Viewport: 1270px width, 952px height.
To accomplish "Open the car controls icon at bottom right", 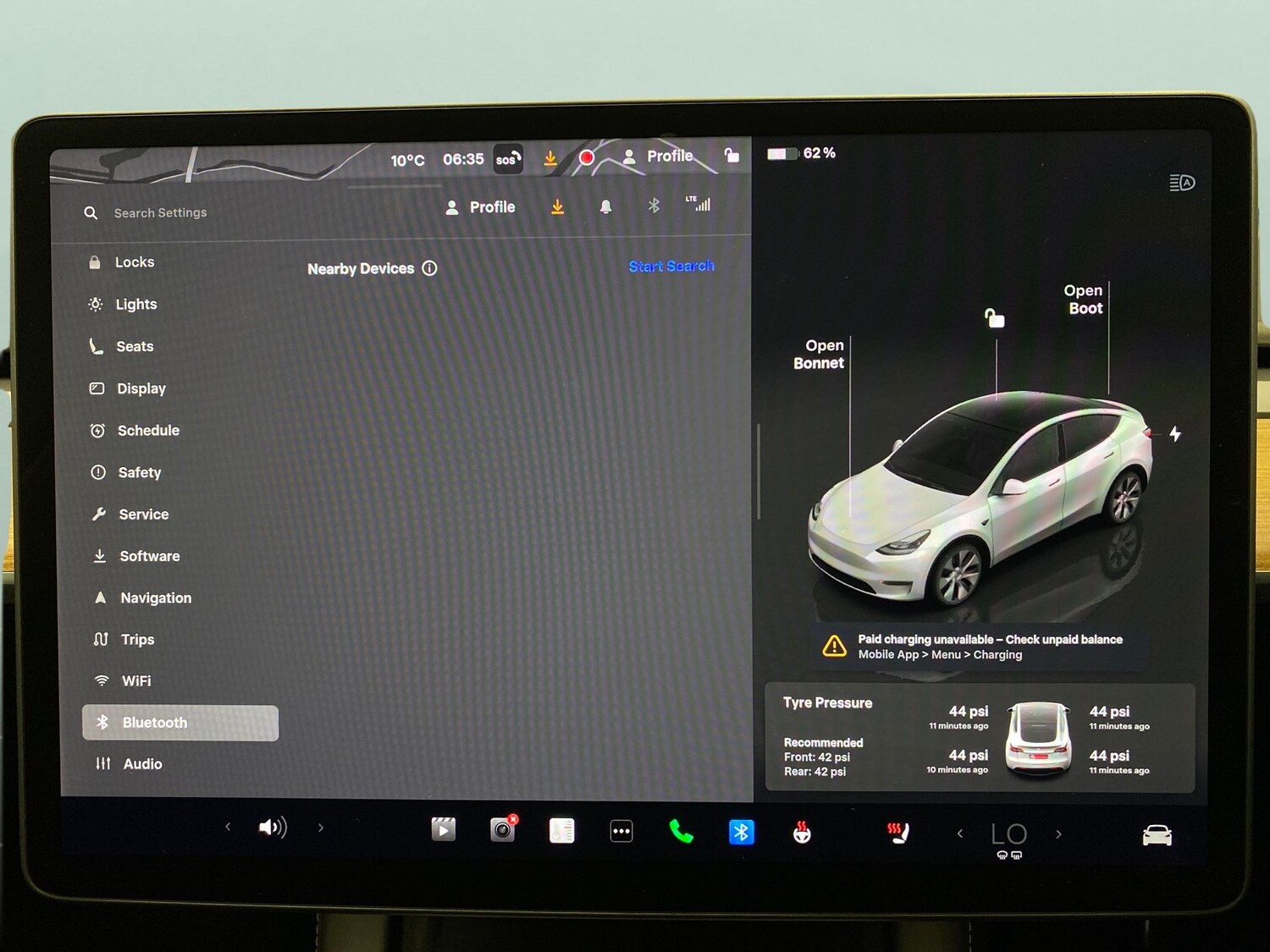I will point(1157,834).
